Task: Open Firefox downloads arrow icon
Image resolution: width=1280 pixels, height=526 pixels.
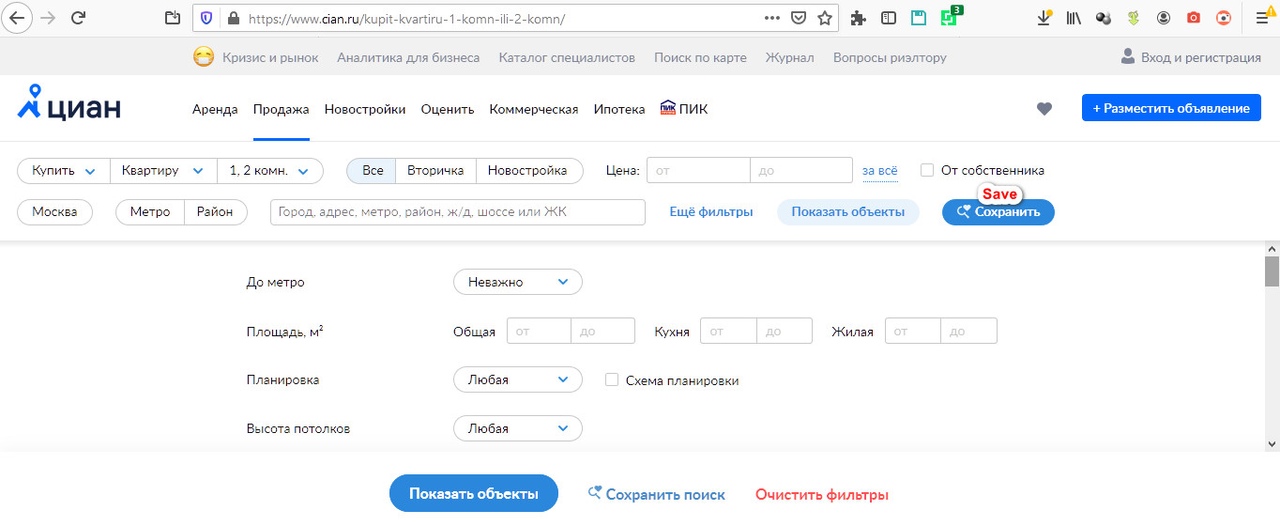Action: coord(1044,18)
